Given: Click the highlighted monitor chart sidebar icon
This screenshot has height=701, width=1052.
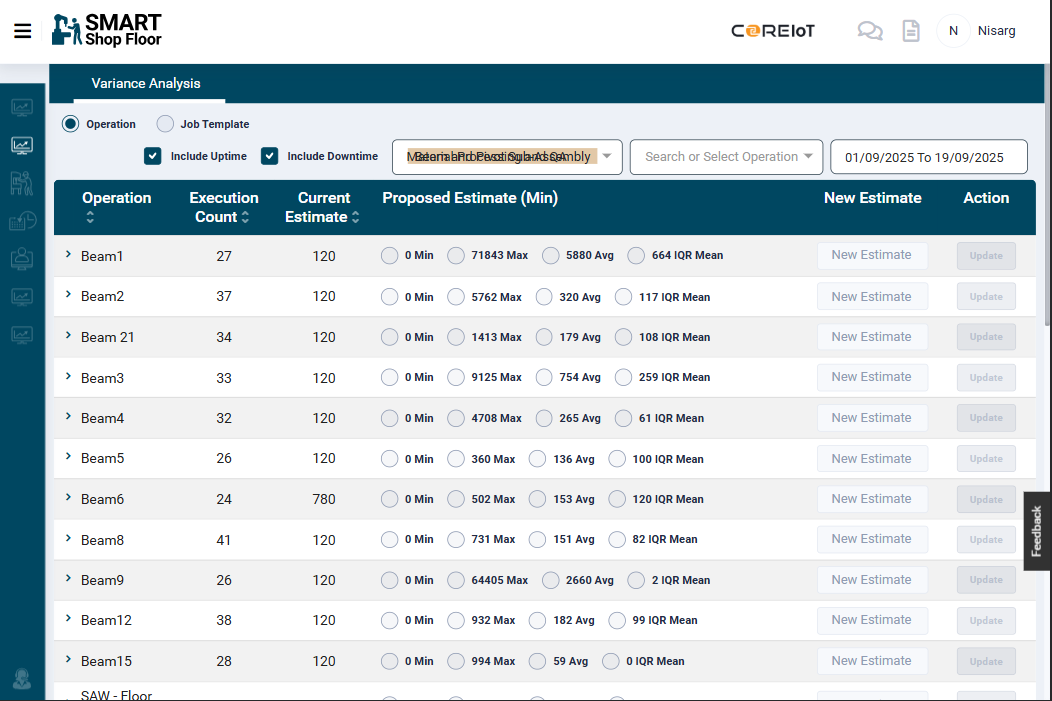Looking at the screenshot, I should tap(22, 146).
